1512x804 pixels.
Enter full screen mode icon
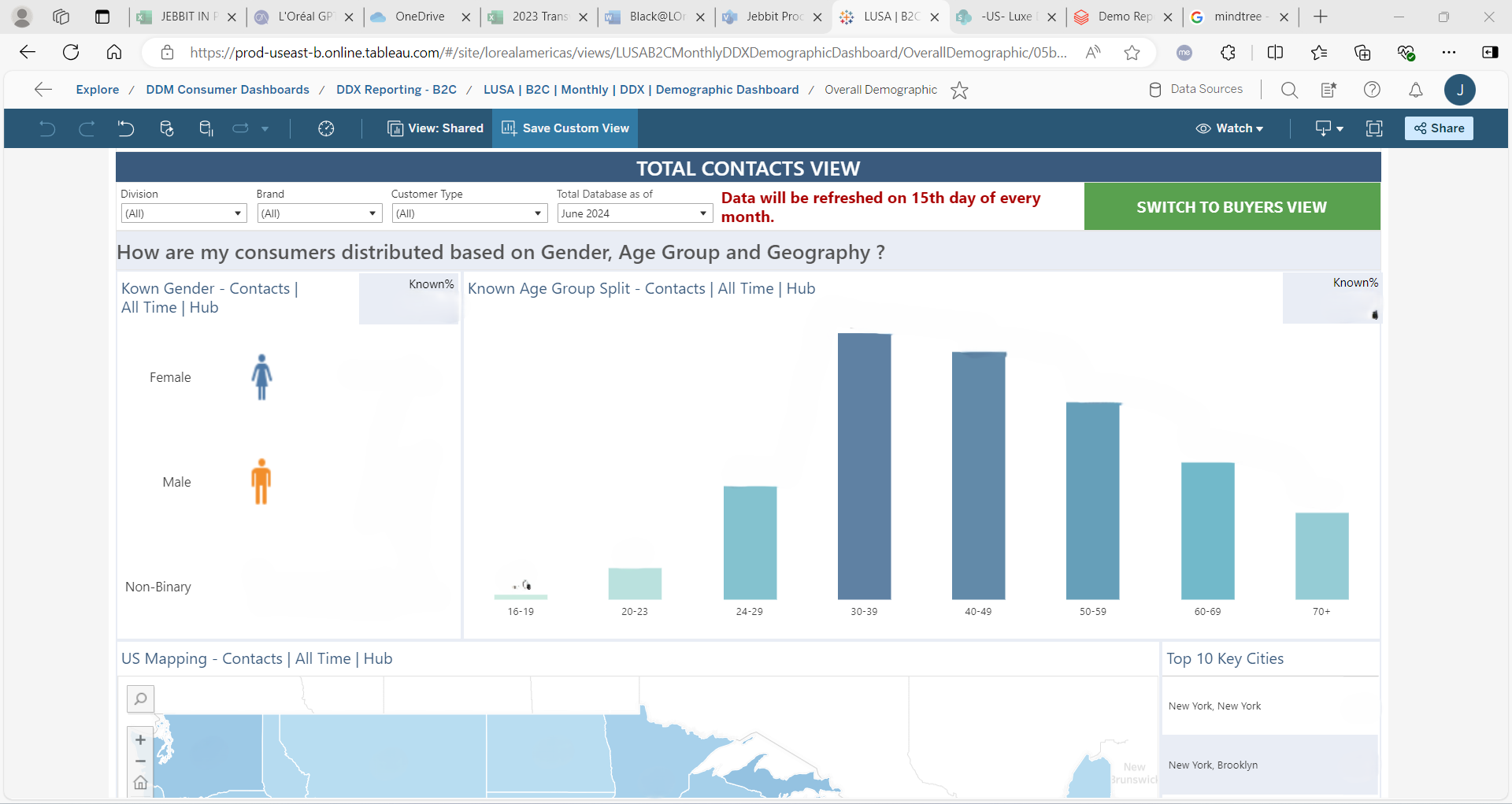click(1374, 128)
